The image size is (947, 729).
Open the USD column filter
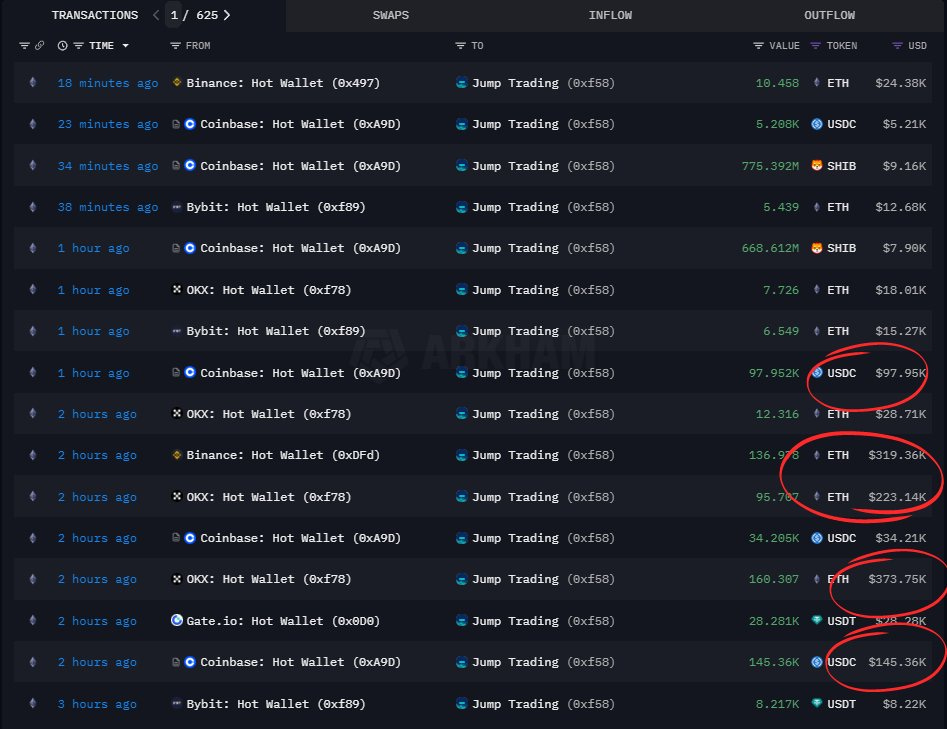pyautogui.click(x=897, y=46)
